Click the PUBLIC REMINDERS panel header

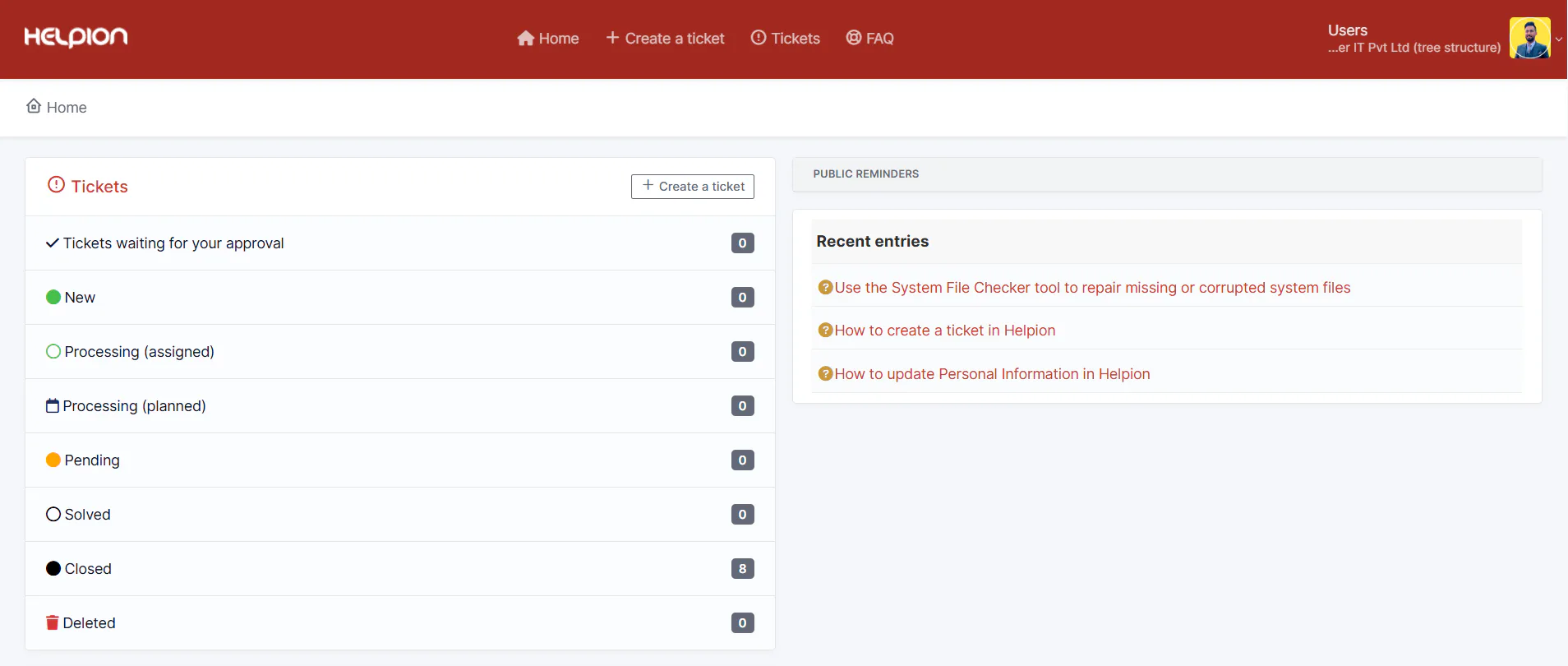pyautogui.click(x=1167, y=174)
